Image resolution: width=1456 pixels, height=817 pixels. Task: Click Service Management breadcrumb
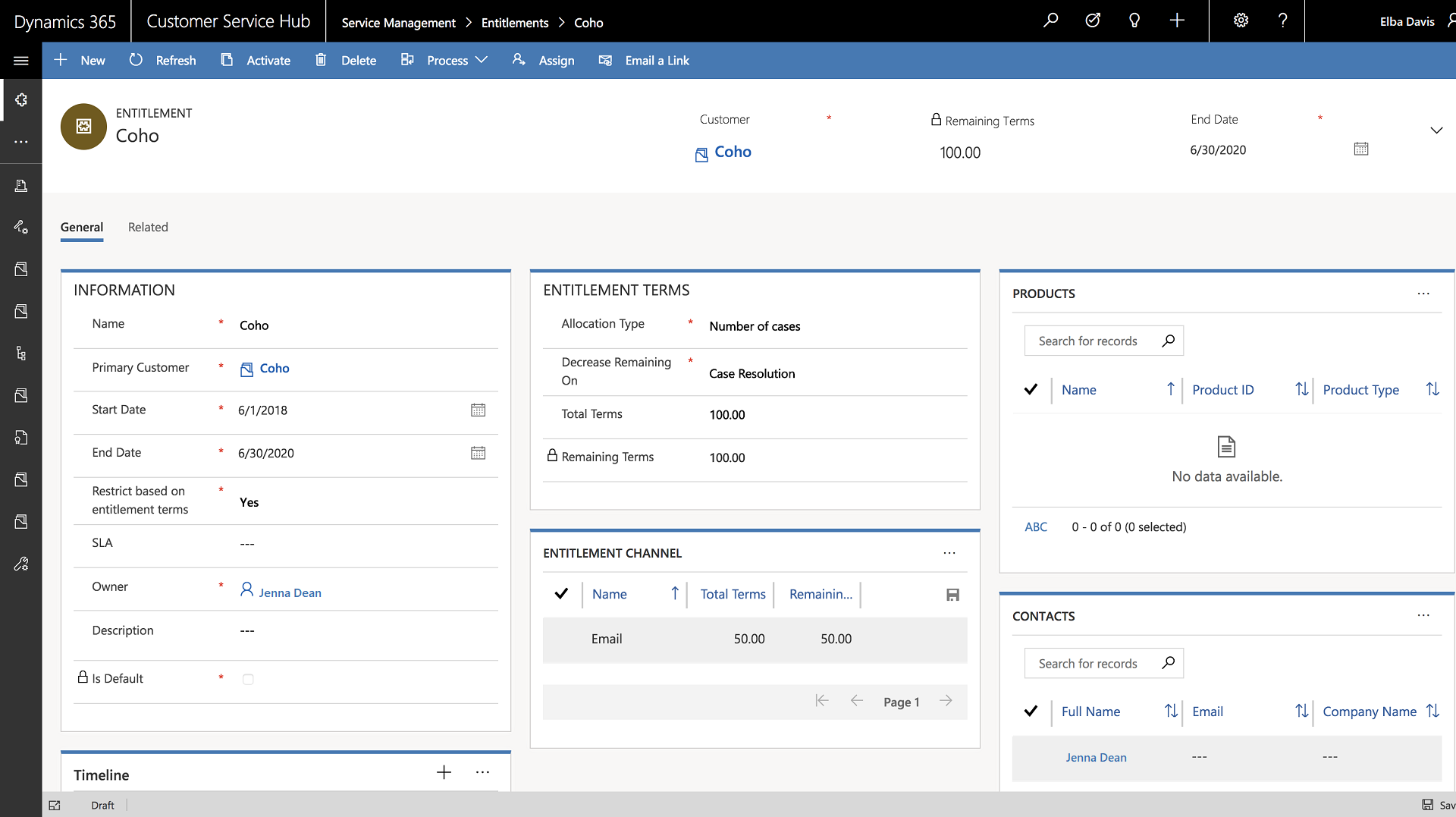(x=398, y=23)
